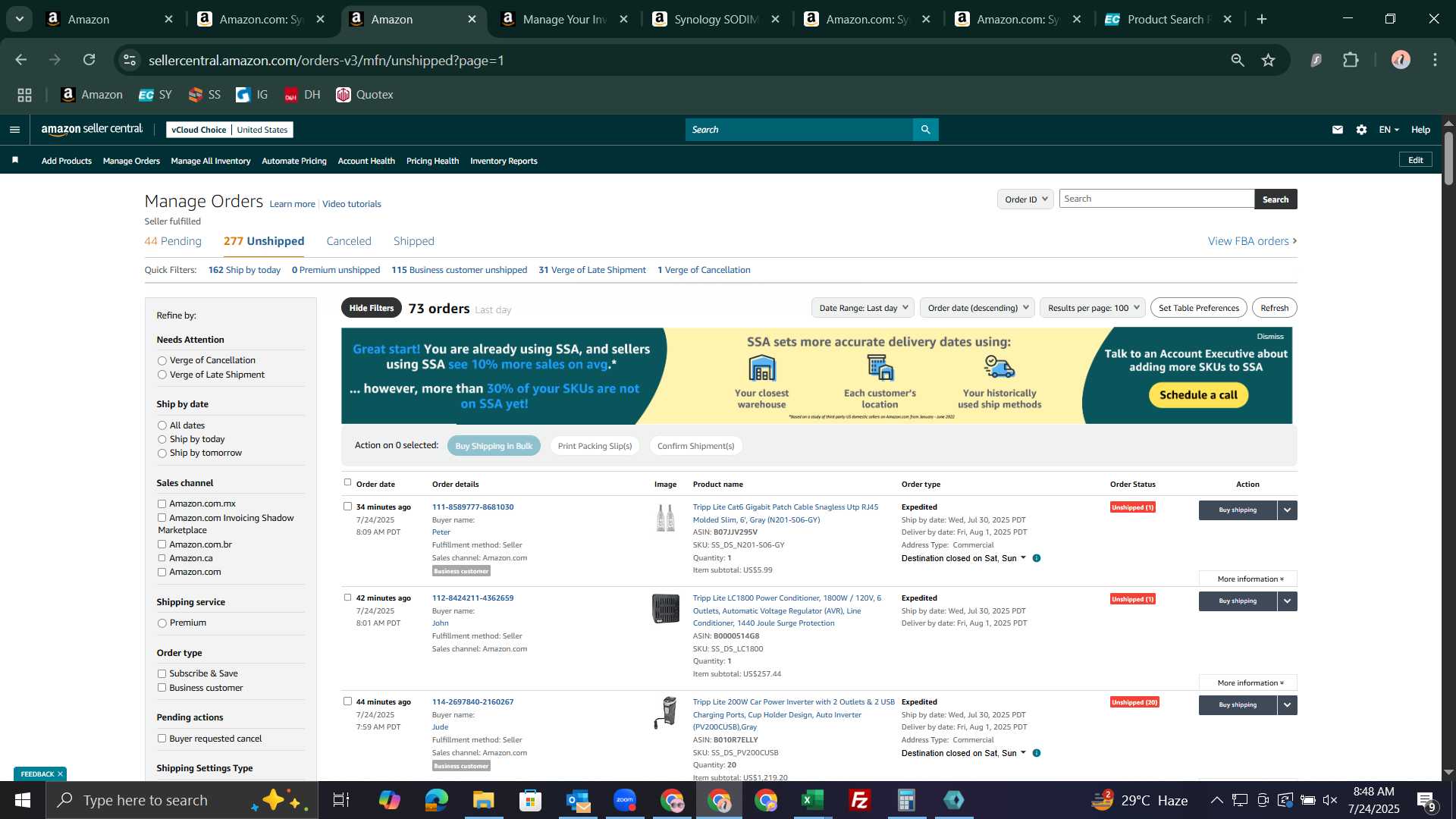Open Calculator from the taskbar
Viewport: 1456px width, 819px height.
[x=907, y=800]
